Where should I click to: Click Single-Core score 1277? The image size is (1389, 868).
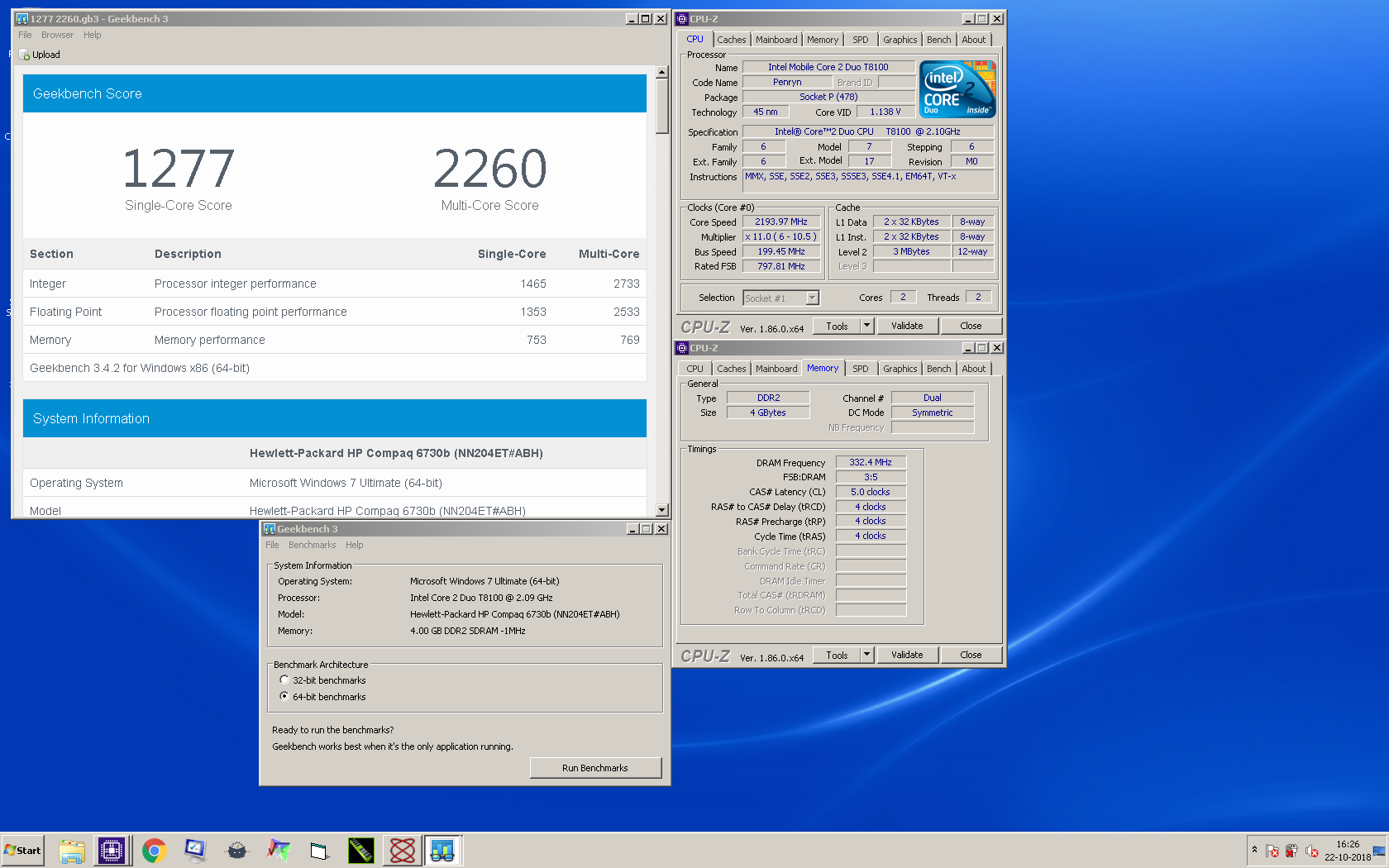click(x=179, y=169)
